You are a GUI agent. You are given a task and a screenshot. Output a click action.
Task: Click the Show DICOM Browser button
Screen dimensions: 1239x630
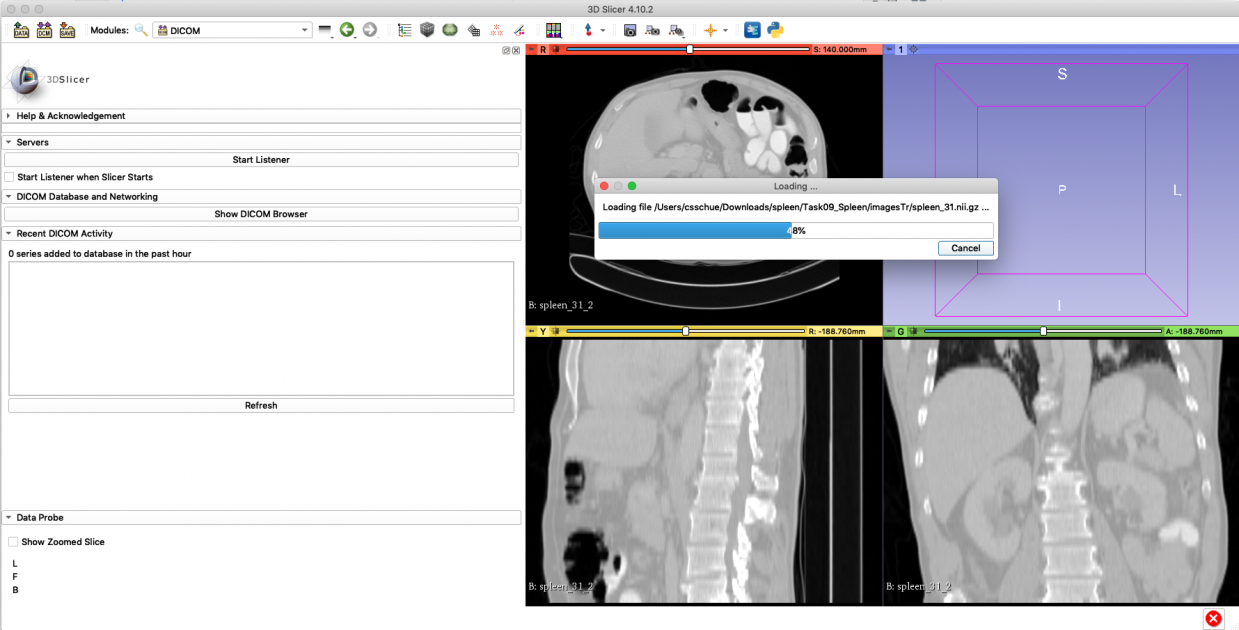pyautogui.click(x=261, y=214)
